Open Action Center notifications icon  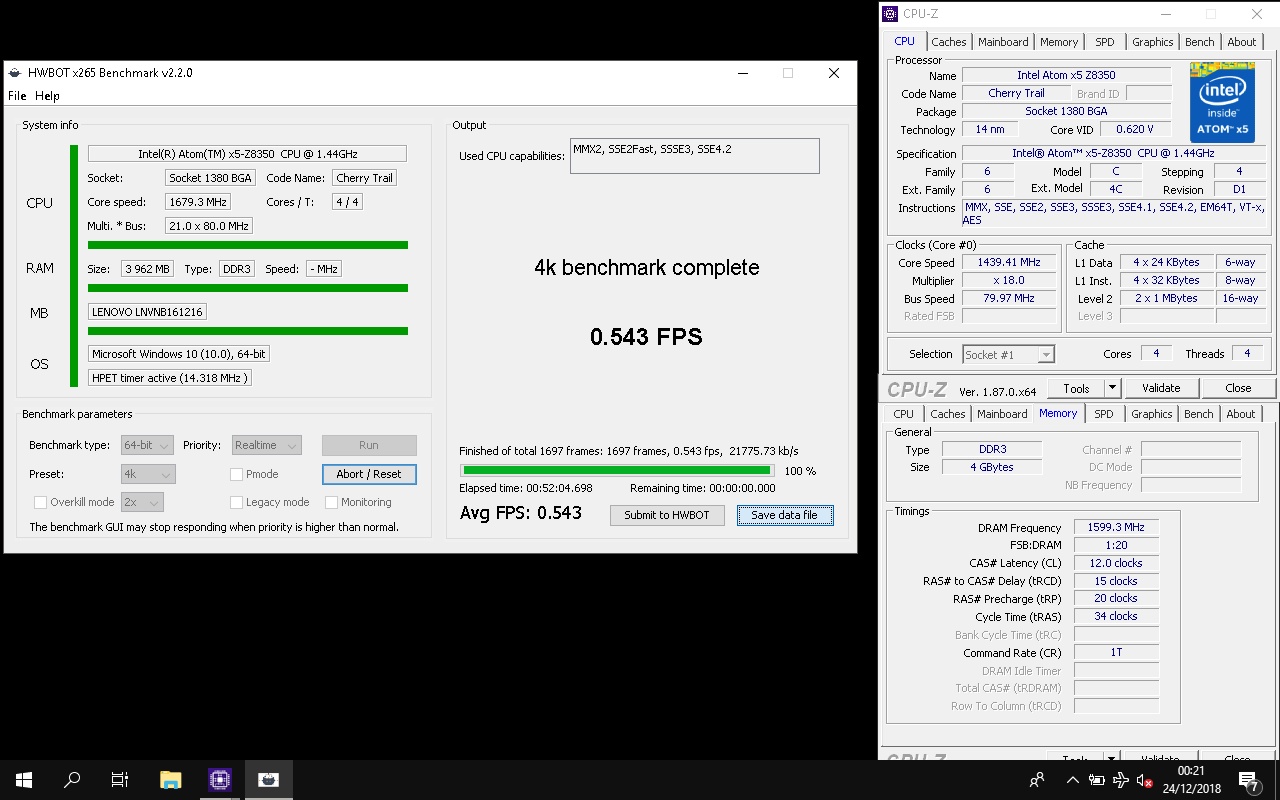click(x=1249, y=780)
